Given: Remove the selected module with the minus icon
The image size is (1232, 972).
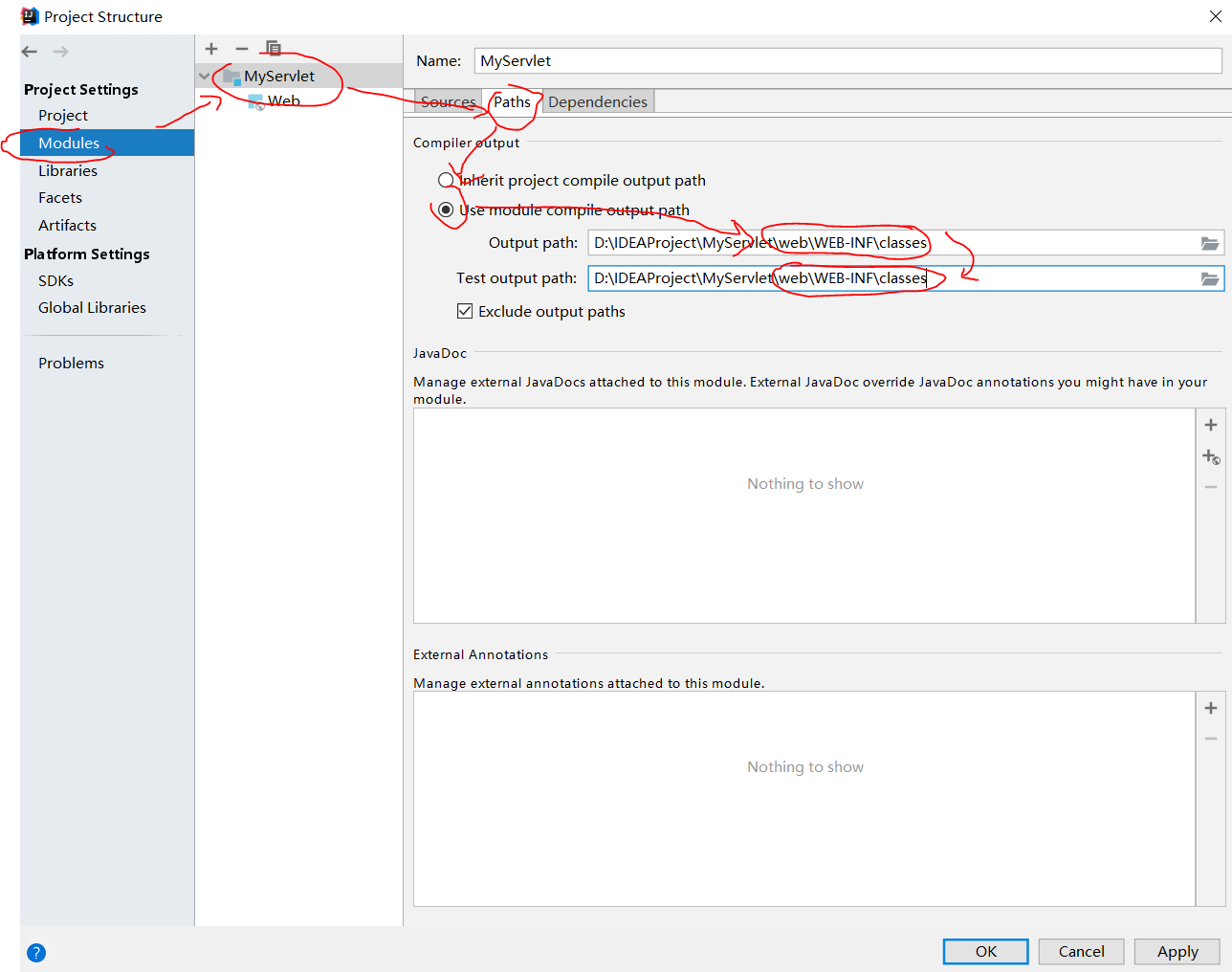Looking at the screenshot, I should (x=242, y=49).
